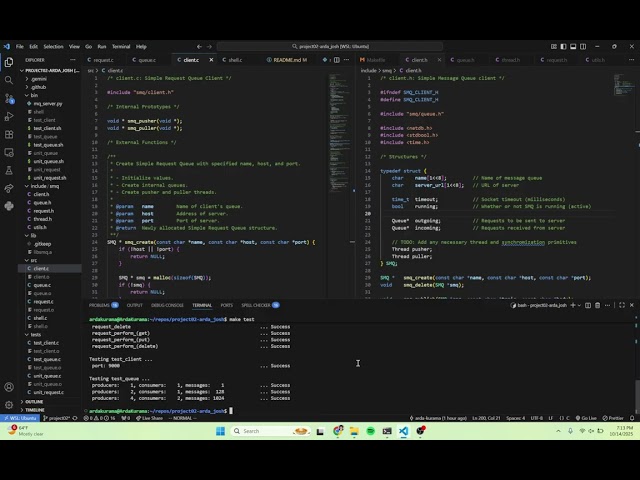
Task: Toggle Primary Side Bar visibility
Action: (564, 47)
